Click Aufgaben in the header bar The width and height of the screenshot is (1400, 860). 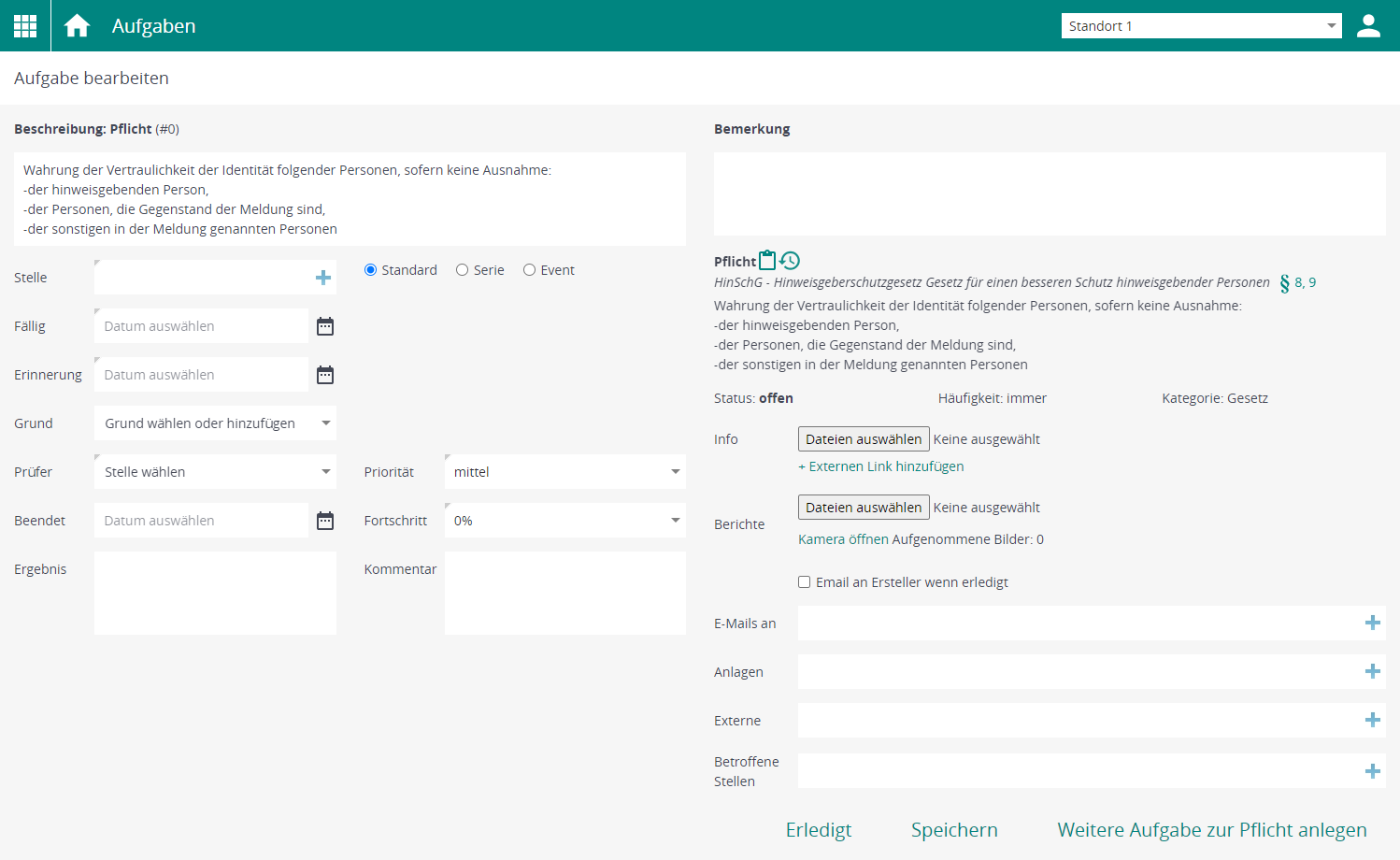153,25
